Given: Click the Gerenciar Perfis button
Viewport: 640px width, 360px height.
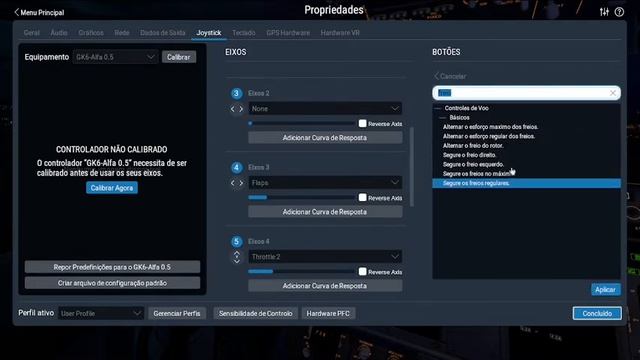Looking at the screenshot, I should click(177, 313).
